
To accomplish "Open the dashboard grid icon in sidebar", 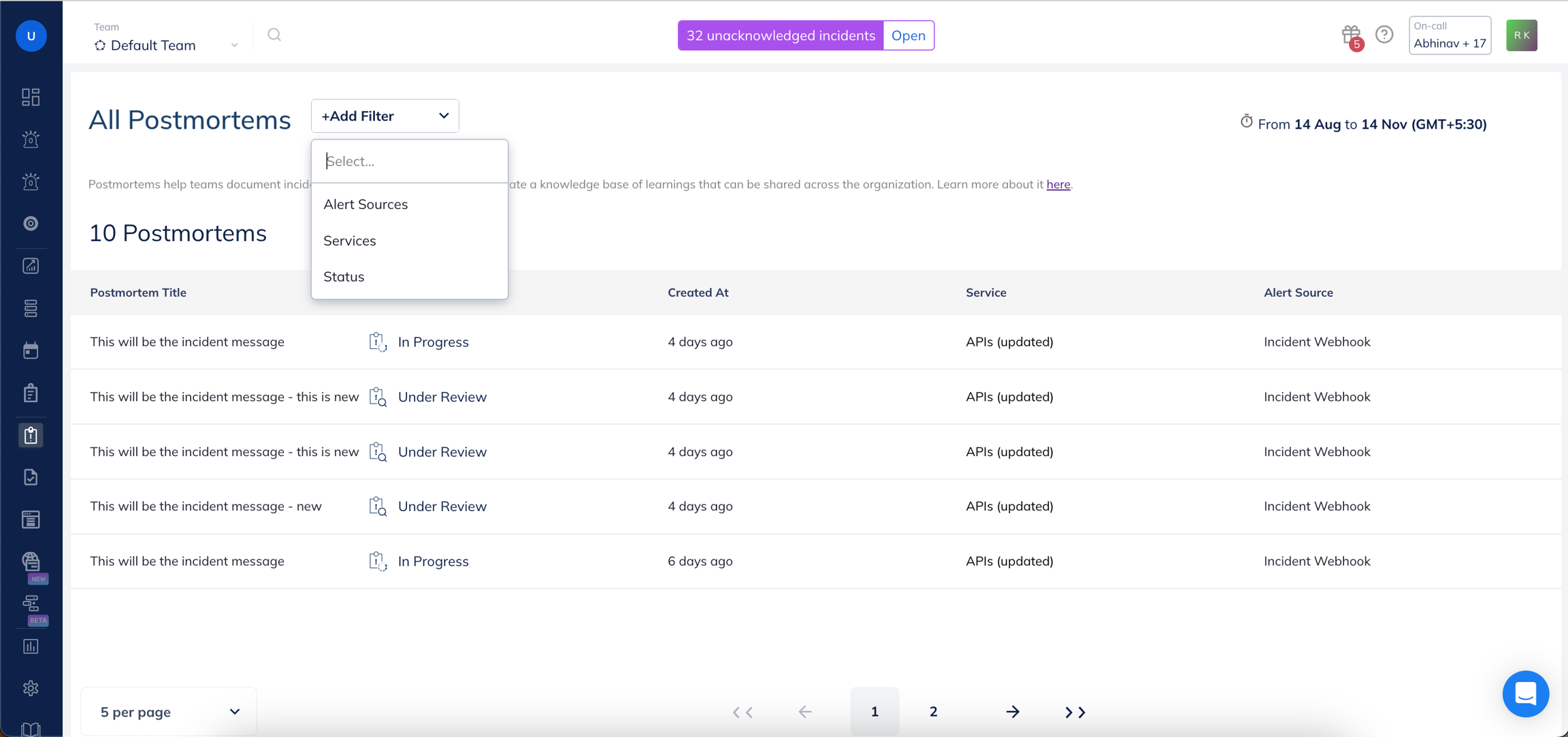I will 31,97.
